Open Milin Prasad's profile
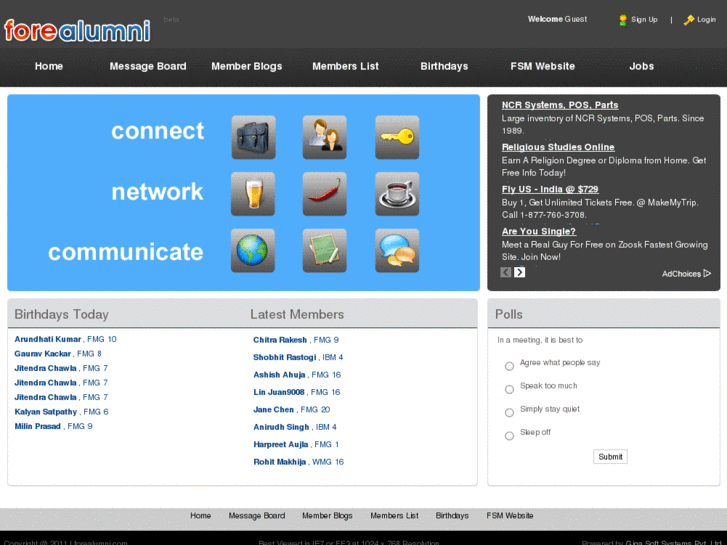The height and width of the screenshot is (545, 727). click(38, 426)
